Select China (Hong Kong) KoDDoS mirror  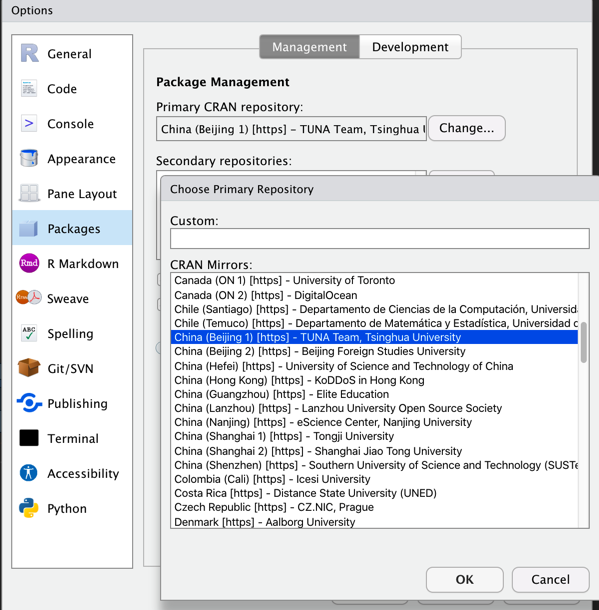374,380
